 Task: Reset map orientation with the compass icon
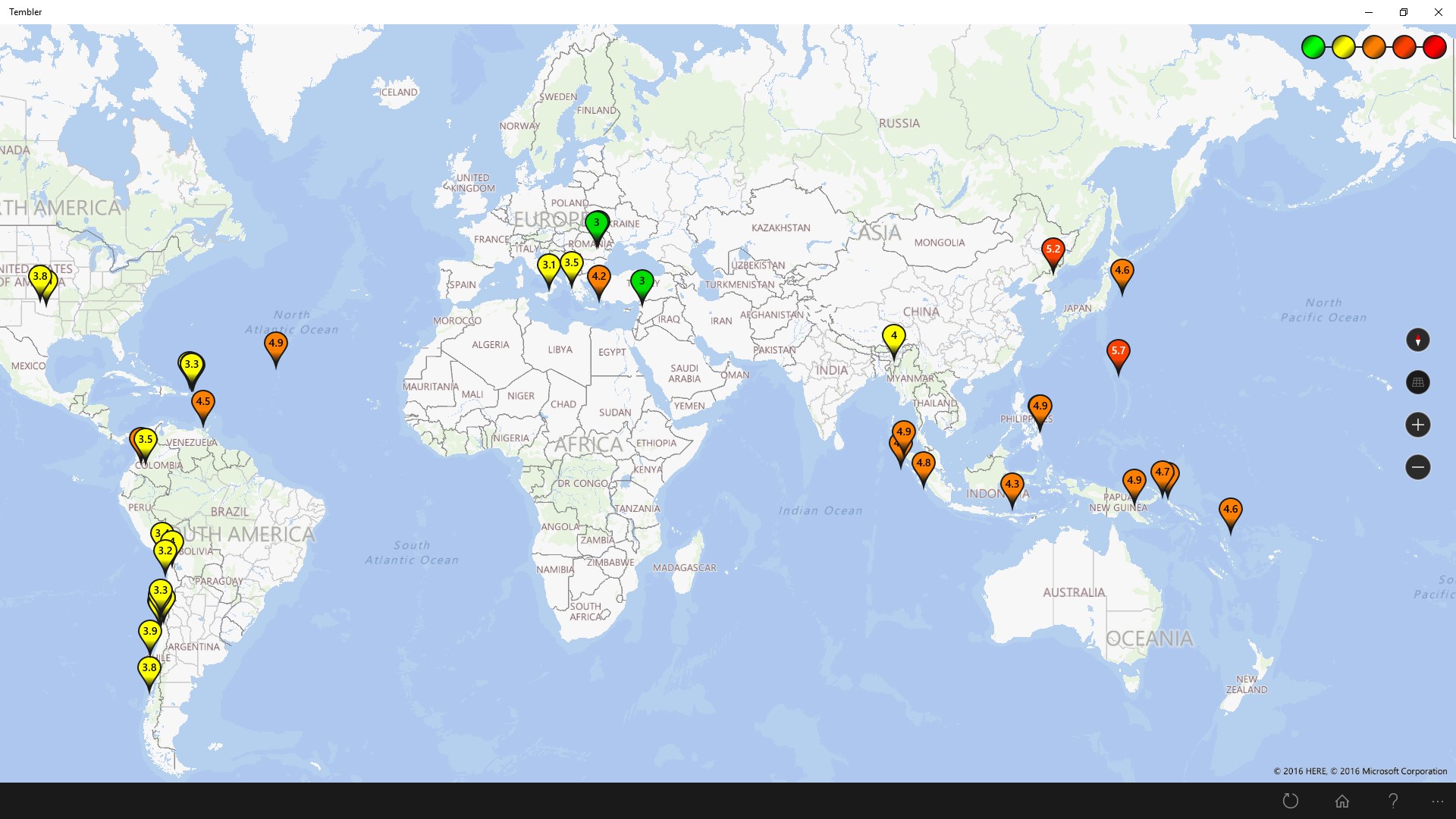[x=1419, y=340]
